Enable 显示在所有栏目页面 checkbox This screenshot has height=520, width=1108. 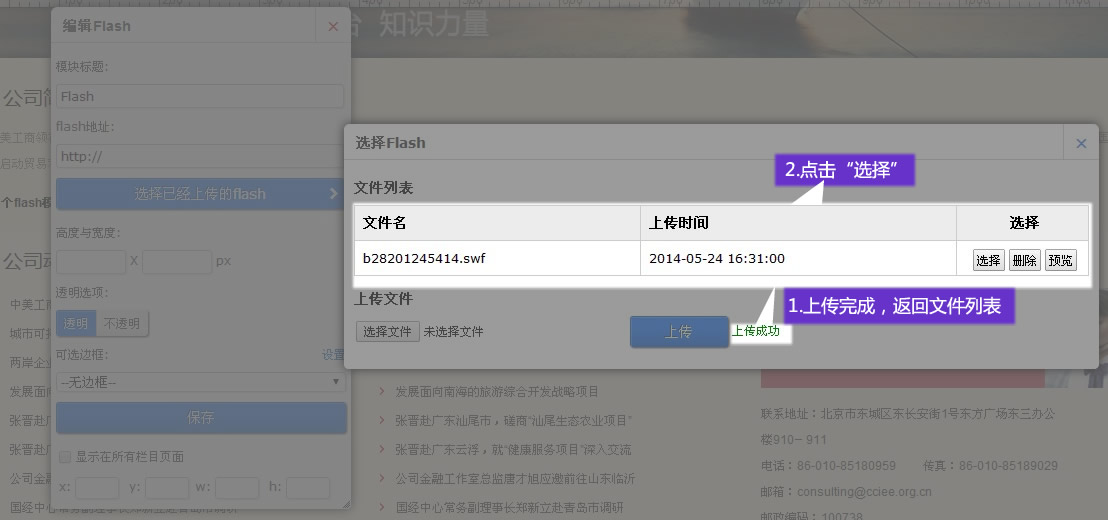[65, 457]
